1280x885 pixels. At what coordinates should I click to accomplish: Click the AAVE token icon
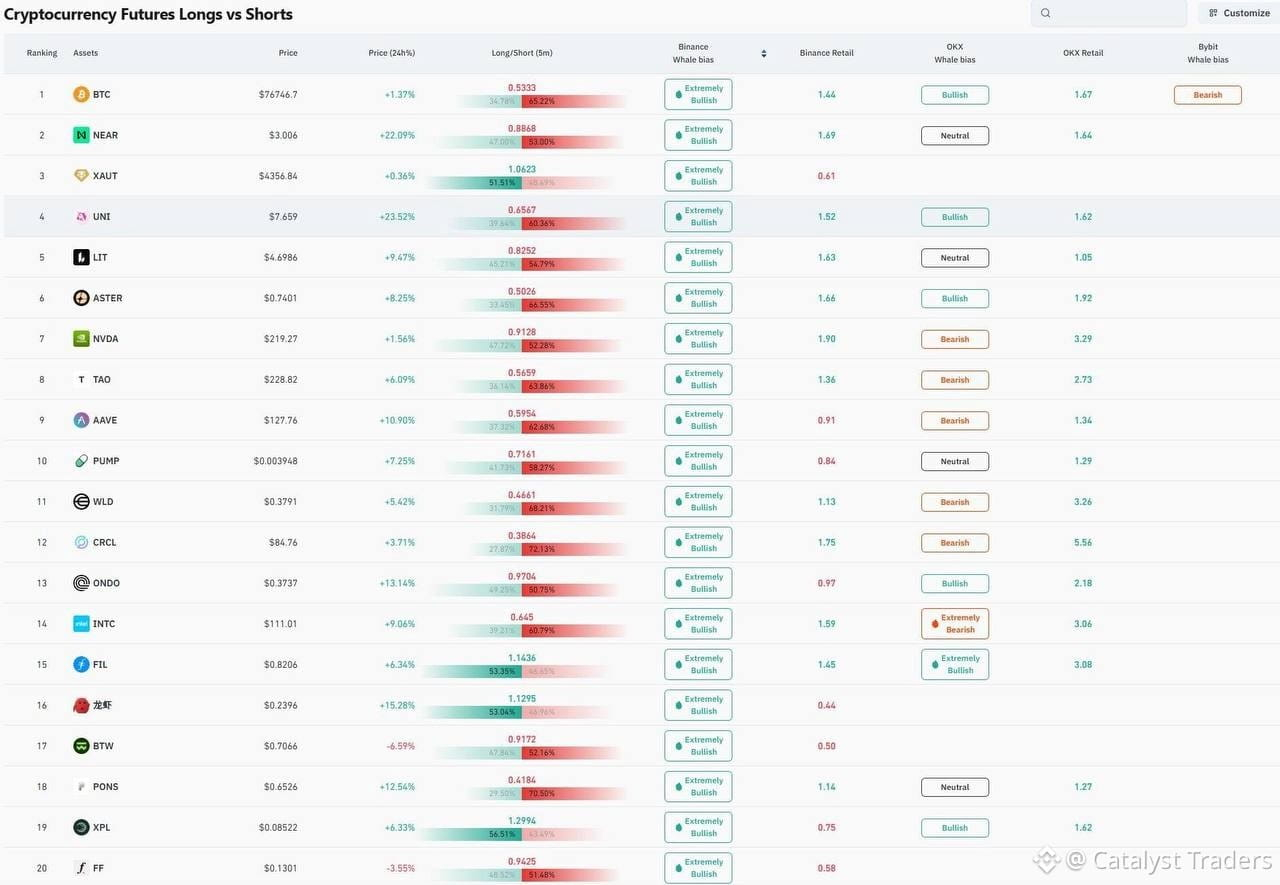pyautogui.click(x=81, y=420)
